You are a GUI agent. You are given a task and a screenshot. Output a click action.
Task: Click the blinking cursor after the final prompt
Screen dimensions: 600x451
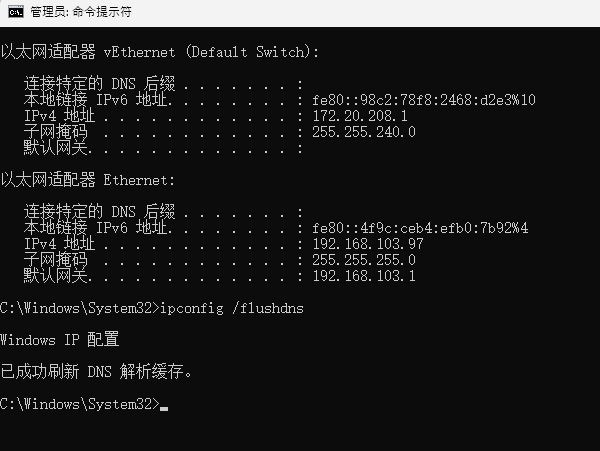[x=164, y=409]
